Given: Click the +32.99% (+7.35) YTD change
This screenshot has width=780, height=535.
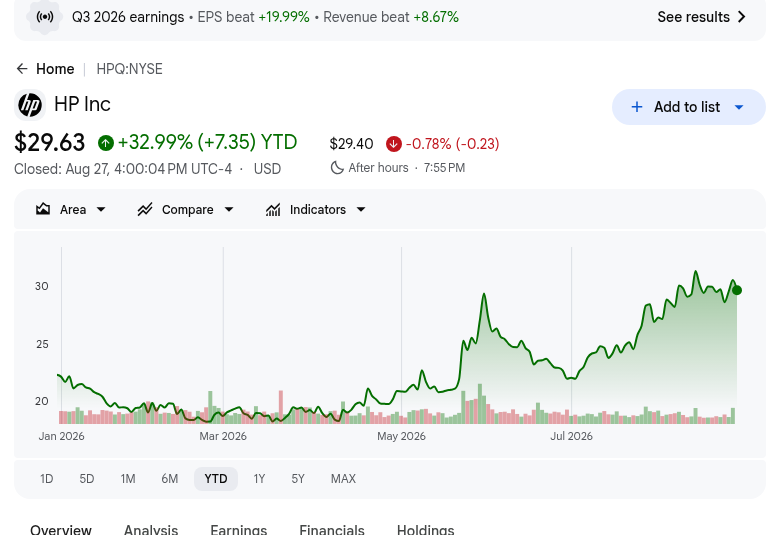Looking at the screenshot, I should coord(207,142).
